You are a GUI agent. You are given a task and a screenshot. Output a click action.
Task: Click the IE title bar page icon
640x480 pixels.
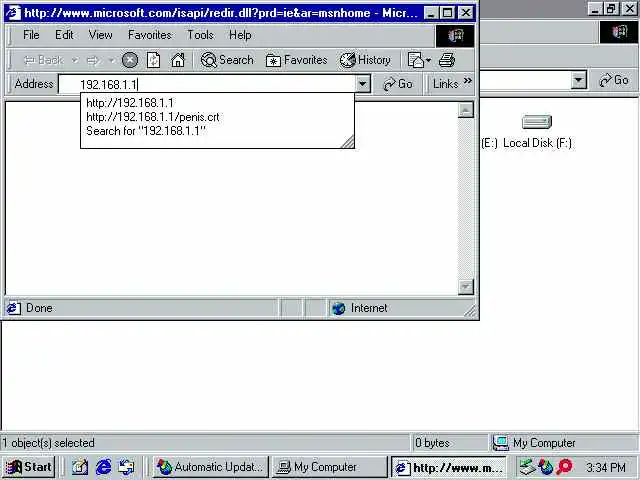pyautogui.click(x=13, y=13)
